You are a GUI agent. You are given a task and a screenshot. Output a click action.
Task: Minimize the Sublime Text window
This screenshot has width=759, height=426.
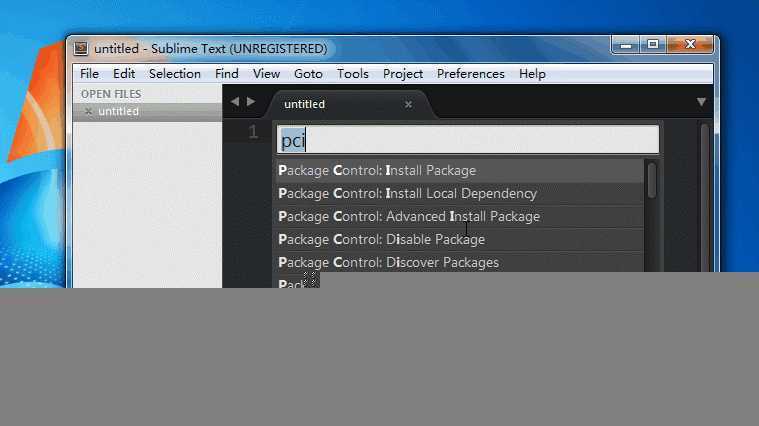click(626, 45)
